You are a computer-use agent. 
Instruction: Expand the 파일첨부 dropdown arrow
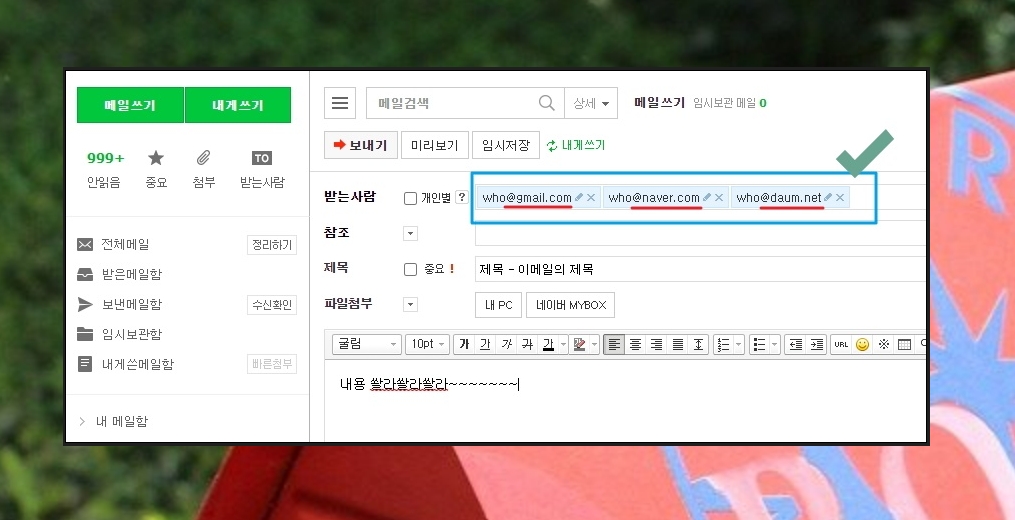(410, 304)
